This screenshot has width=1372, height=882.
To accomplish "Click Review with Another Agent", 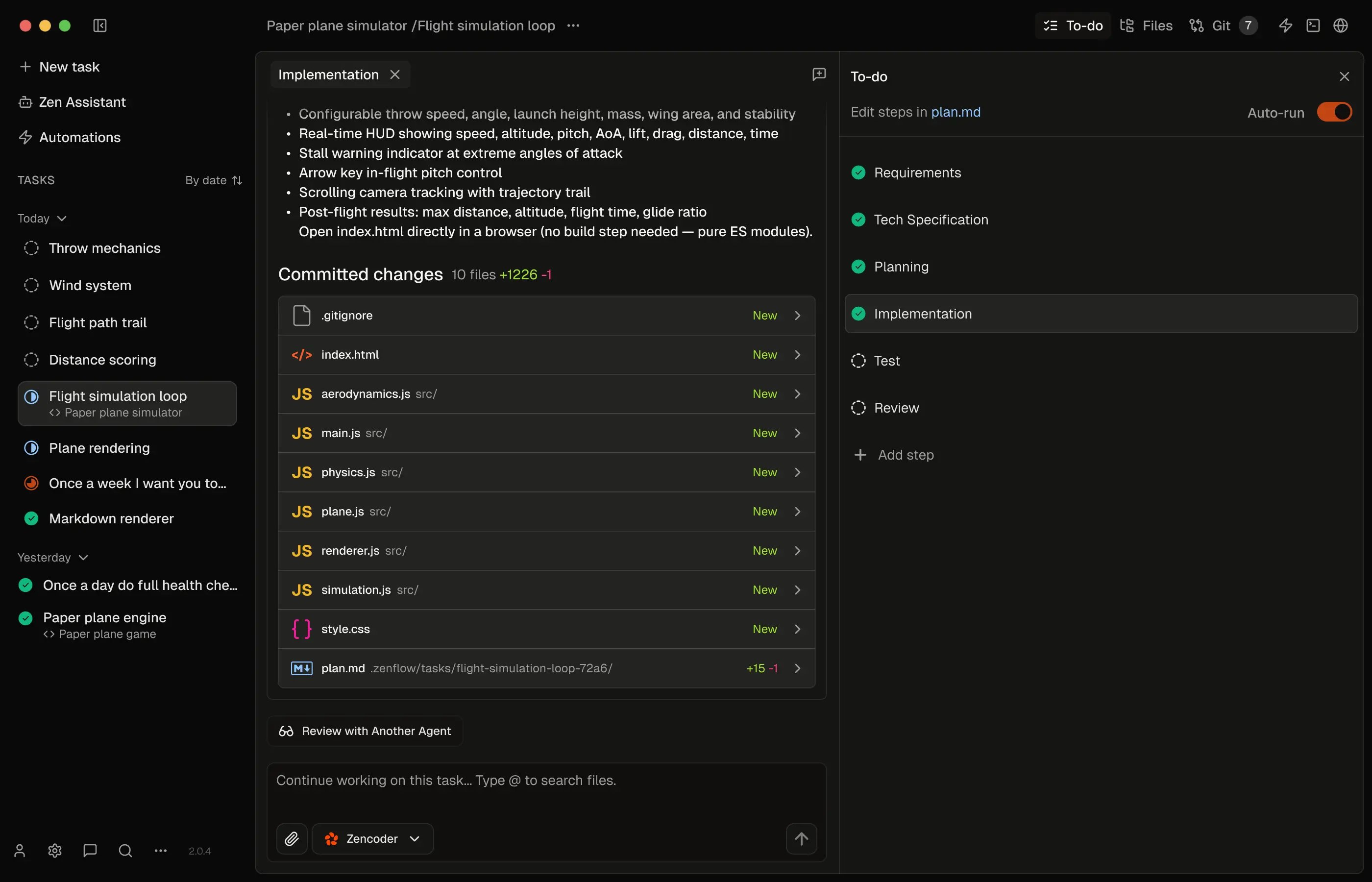I will click(x=365, y=730).
